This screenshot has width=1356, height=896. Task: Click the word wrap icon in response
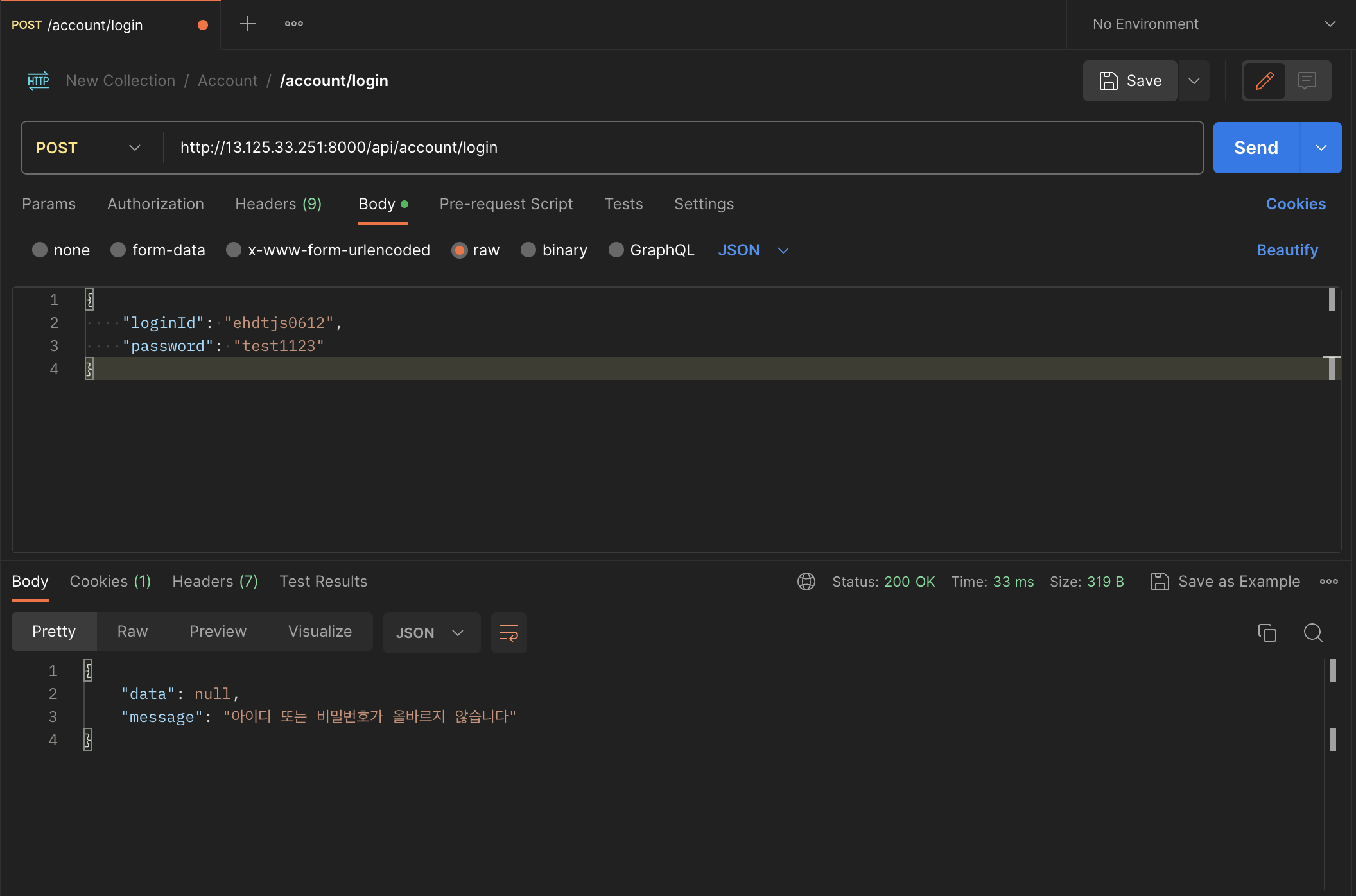[x=509, y=633]
